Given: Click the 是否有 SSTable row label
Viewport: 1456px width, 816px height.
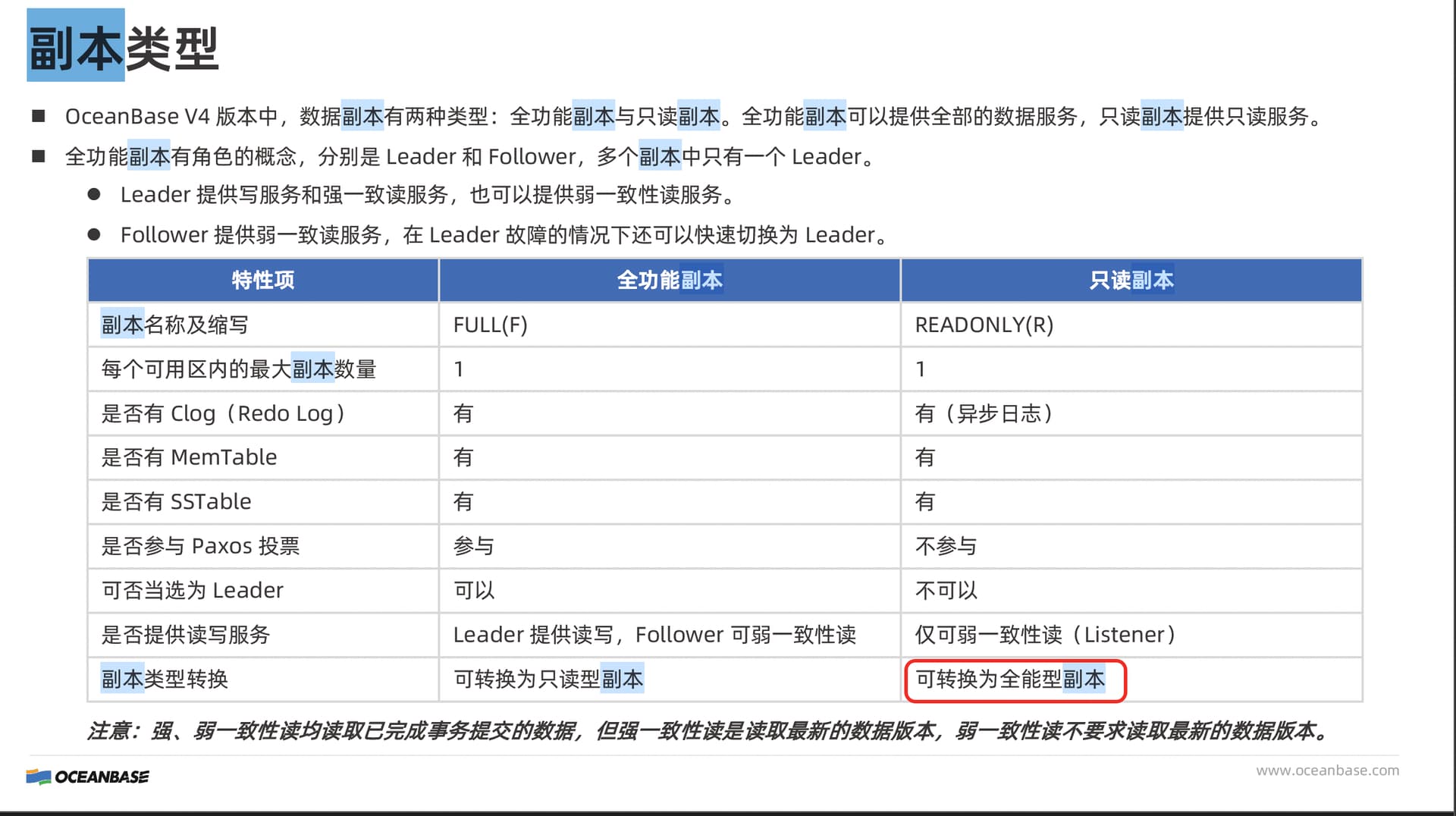Looking at the screenshot, I should 176,501.
